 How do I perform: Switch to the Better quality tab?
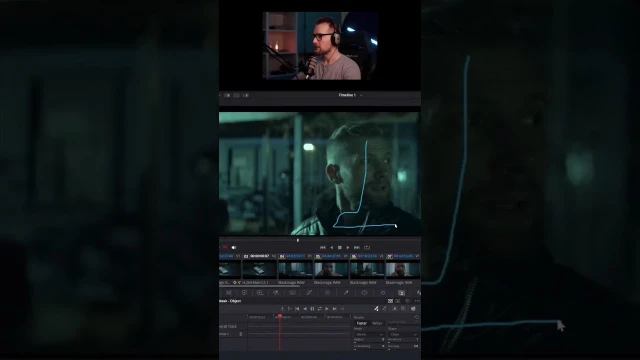[377, 323]
